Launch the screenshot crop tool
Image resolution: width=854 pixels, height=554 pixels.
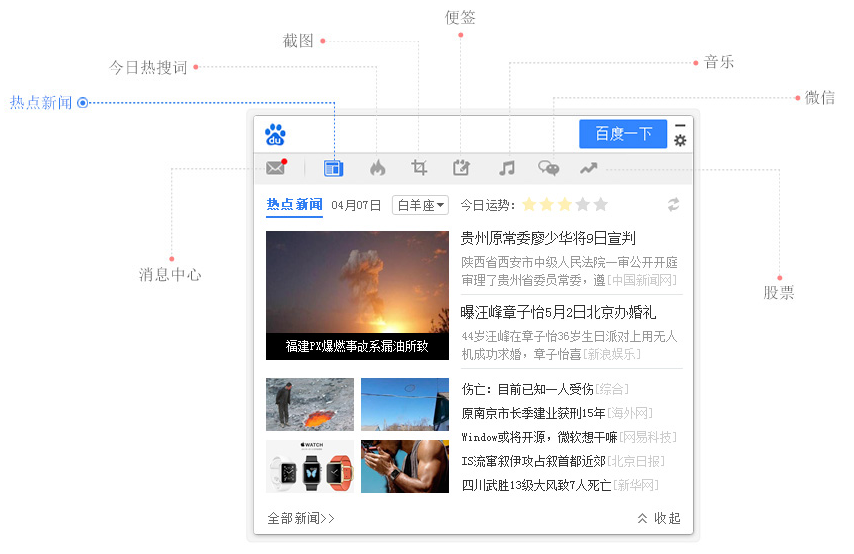(420, 168)
